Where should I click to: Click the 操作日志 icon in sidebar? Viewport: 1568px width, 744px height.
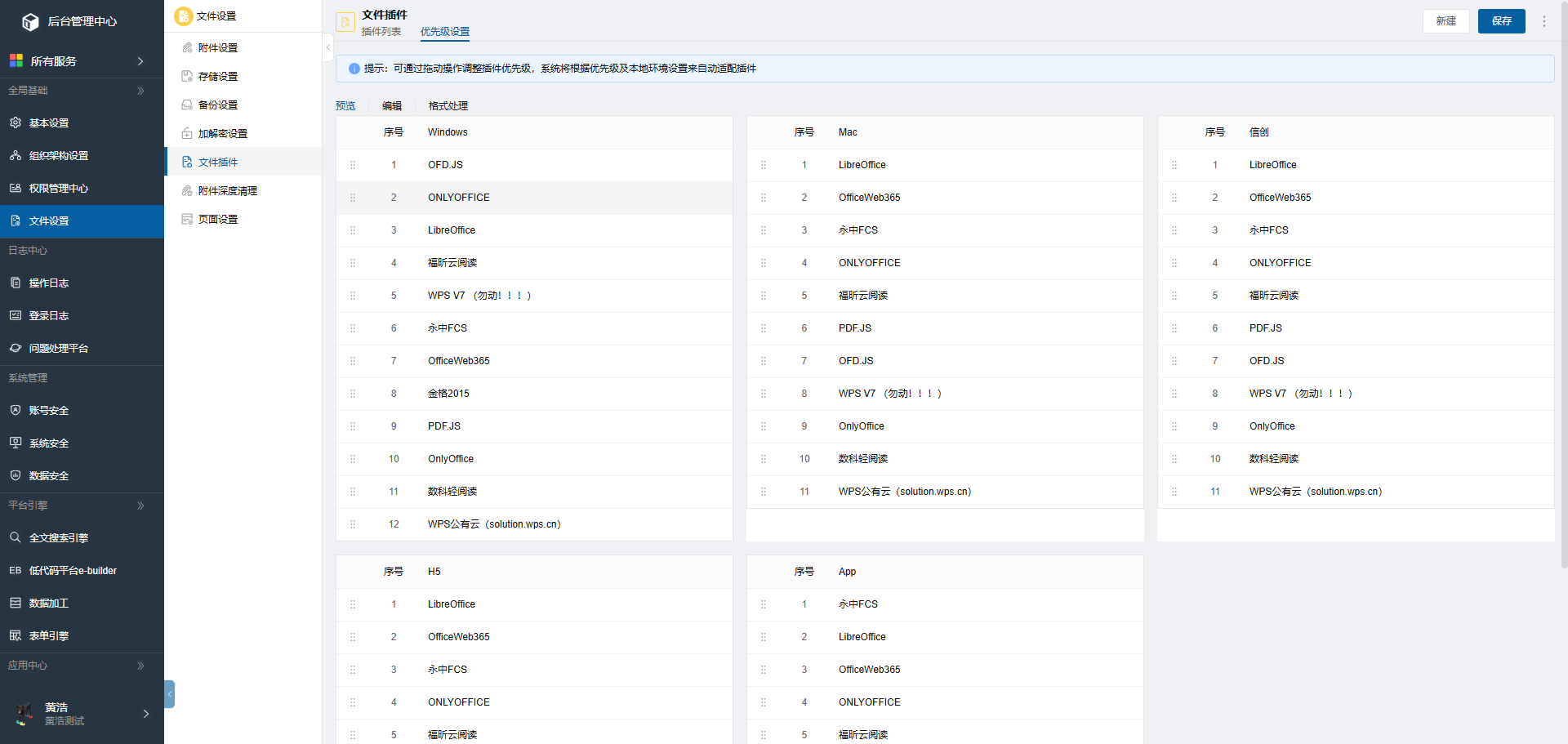tap(16, 283)
